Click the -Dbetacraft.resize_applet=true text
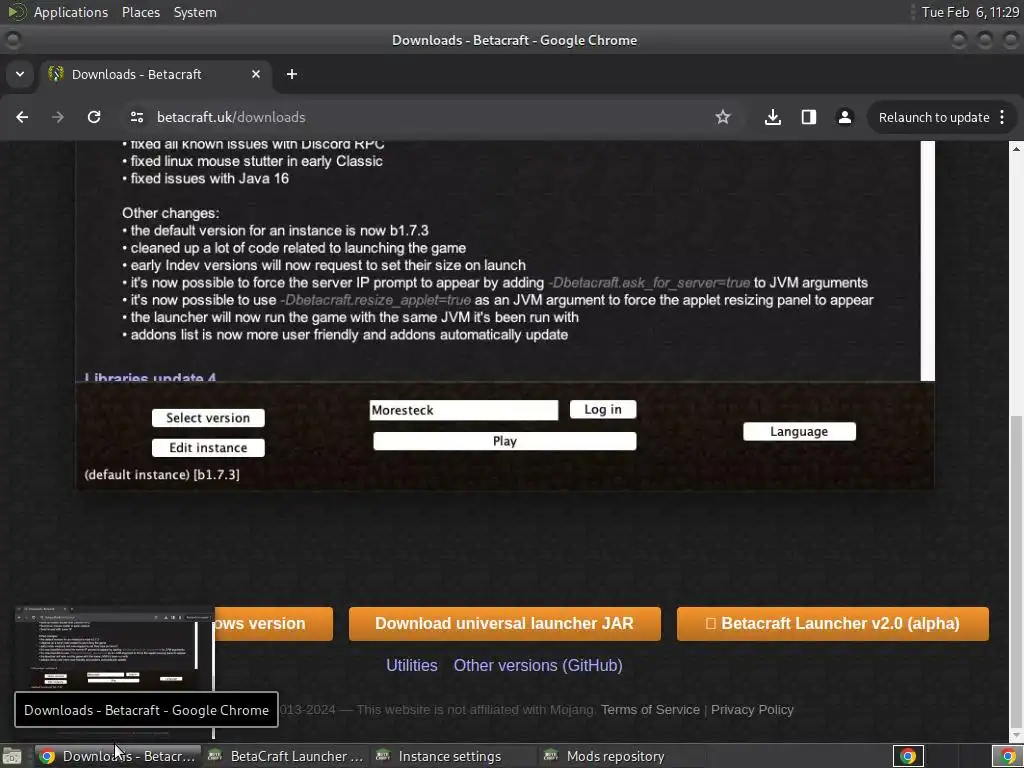This screenshot has height=768, width=1024. point(376,300)
